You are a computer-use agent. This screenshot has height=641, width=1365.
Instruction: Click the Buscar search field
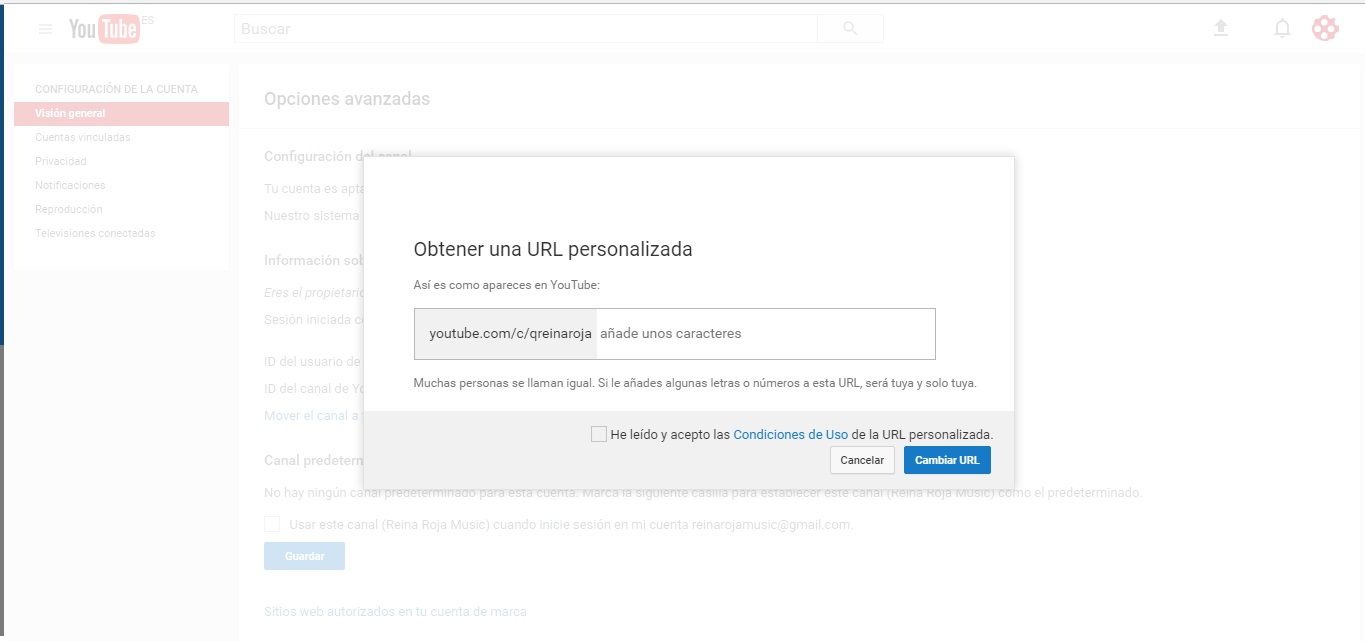[x=526, y=29]
